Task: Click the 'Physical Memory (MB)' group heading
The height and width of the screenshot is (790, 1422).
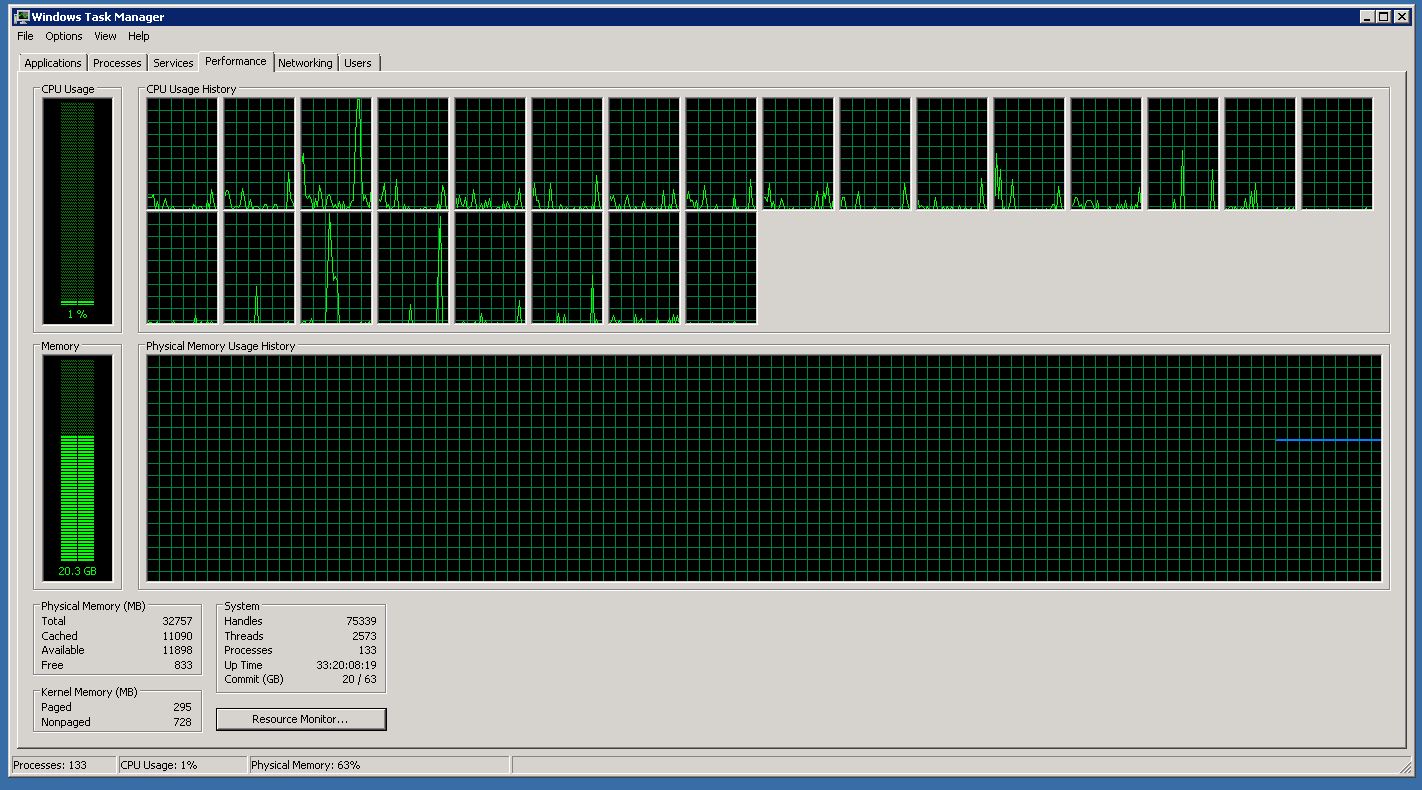Action: coord(93,606)
